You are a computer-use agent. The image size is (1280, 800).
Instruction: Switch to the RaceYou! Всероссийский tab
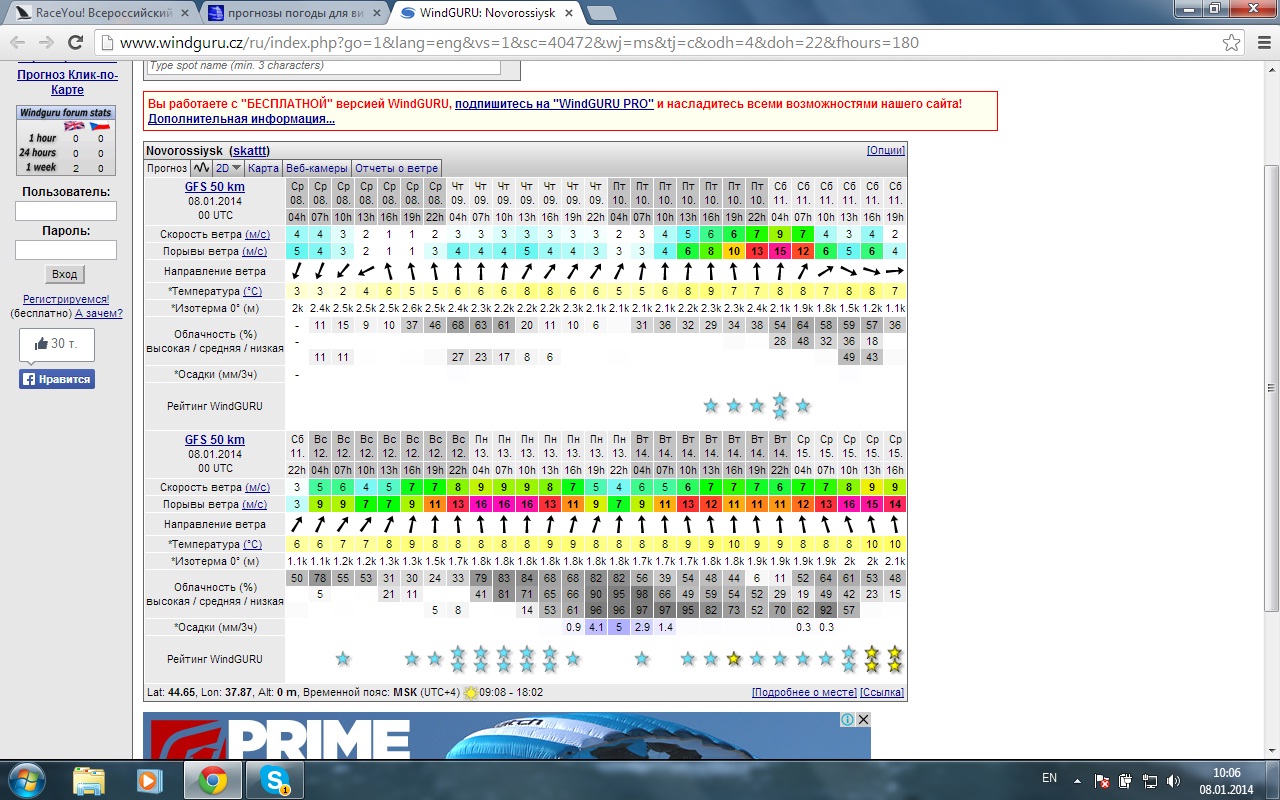click(103, 14)
